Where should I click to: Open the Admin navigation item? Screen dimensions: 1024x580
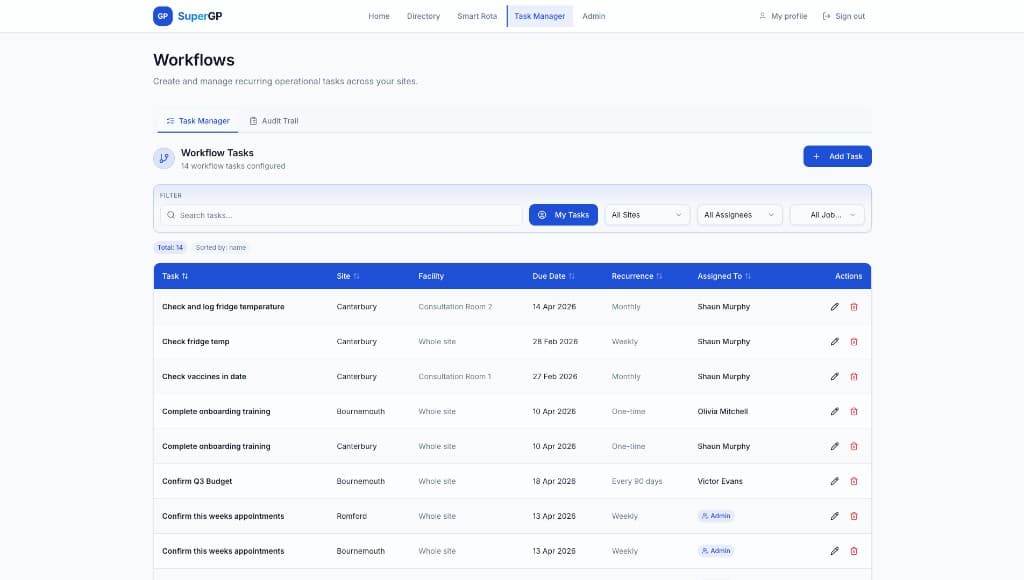pyautogui.click(x=594, y=16)
